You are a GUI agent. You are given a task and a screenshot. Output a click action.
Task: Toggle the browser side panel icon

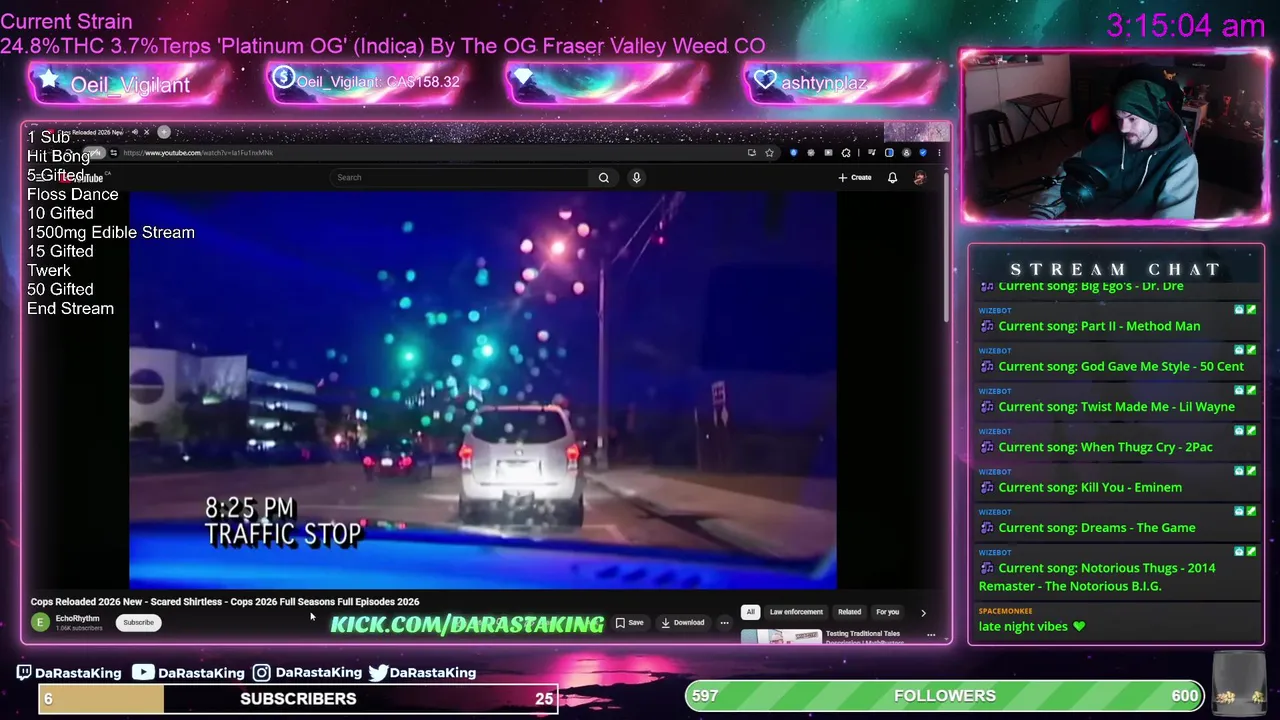click(889, 152)
